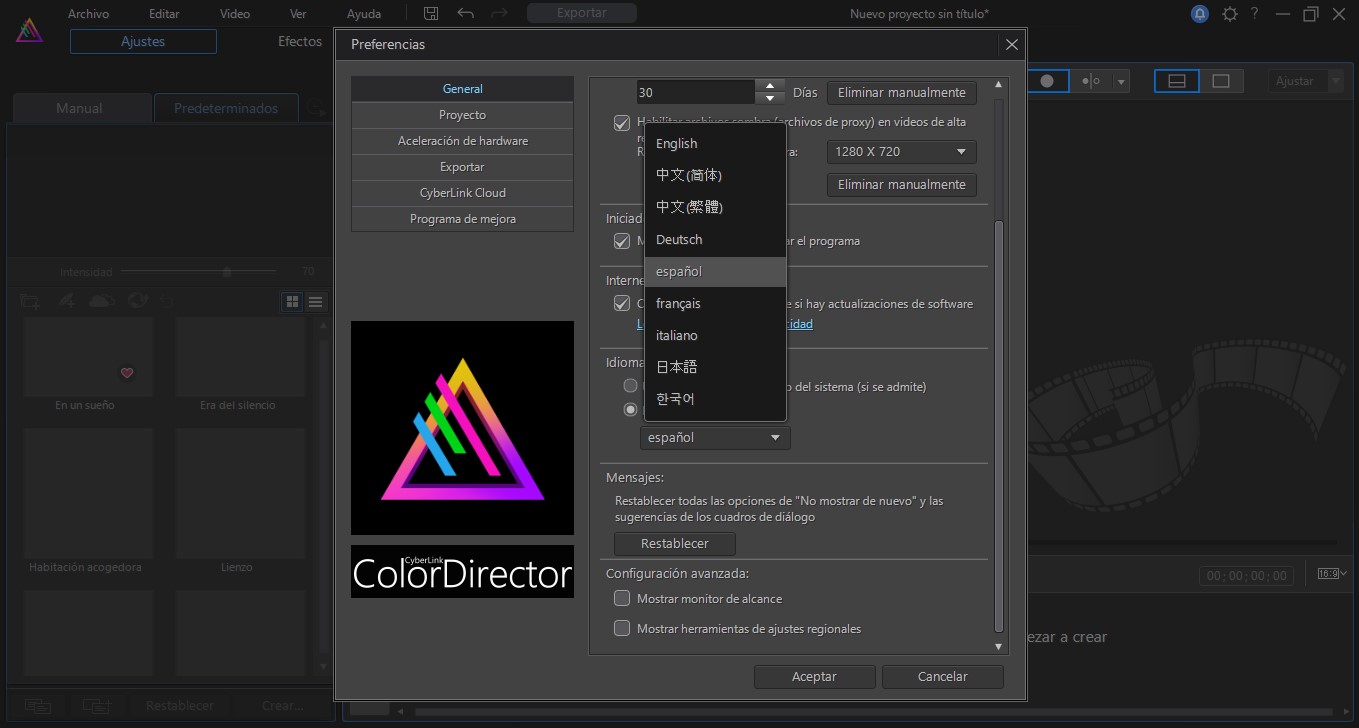Enable Mostrar herramientas de ajustes regionales
The image size is (1359, 728).
622,628
